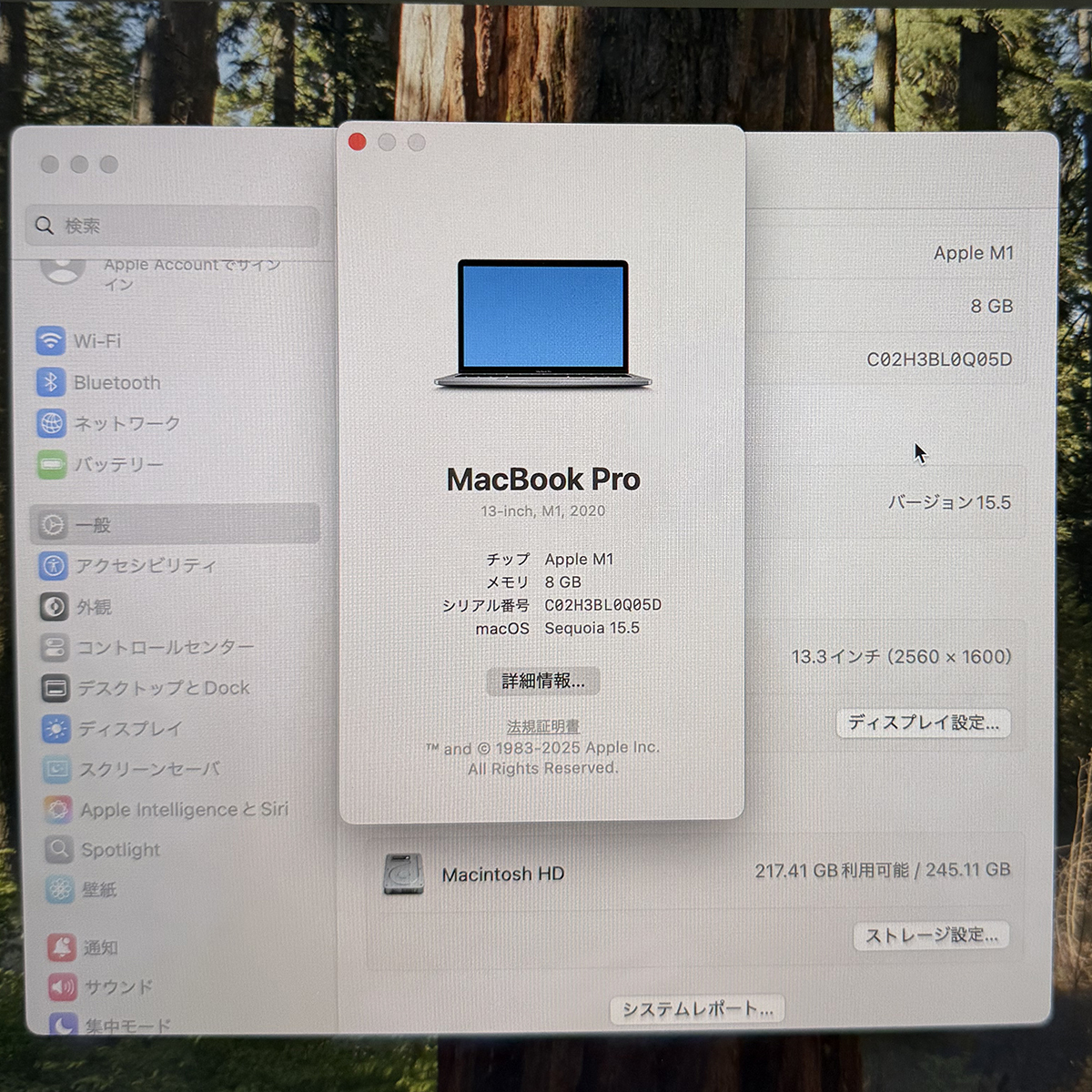Click serial C02H3BL0Q05D in Settings window
Screen dimensions: 1092x1092
click(940, 359)
